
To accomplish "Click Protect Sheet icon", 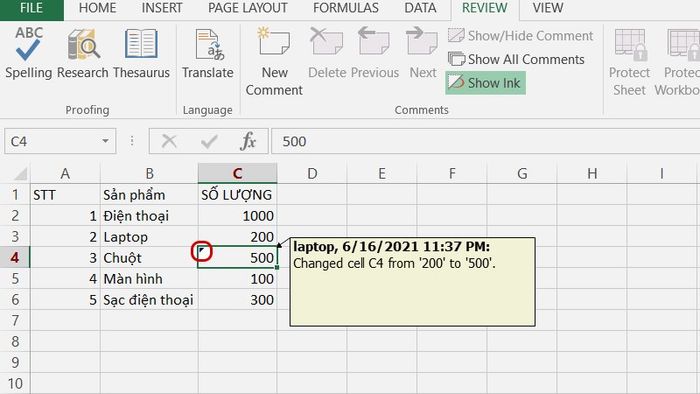I will click(x=629, y=45).
